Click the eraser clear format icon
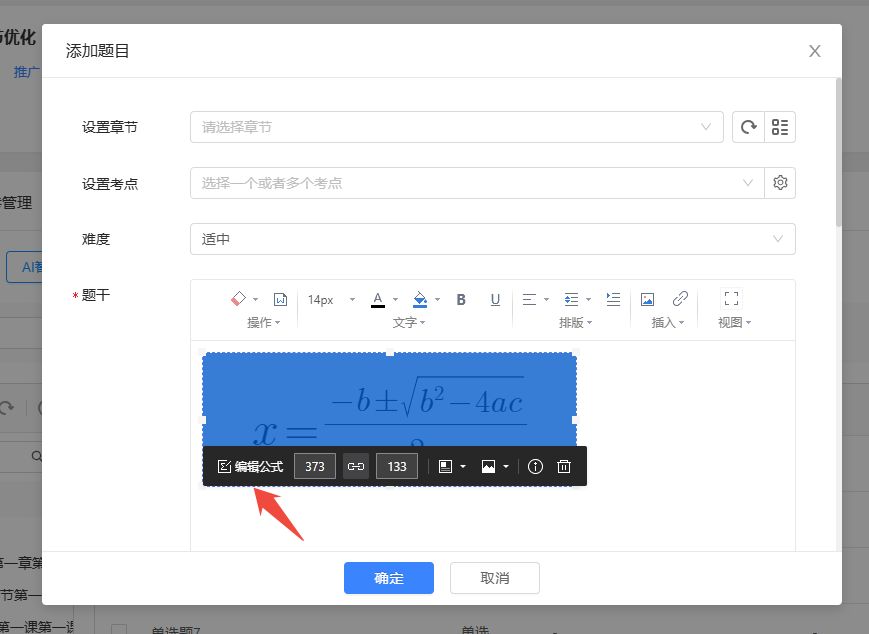The width and height of the screenshot is (869, 634). pyautogui.click(x=238, y=299)
